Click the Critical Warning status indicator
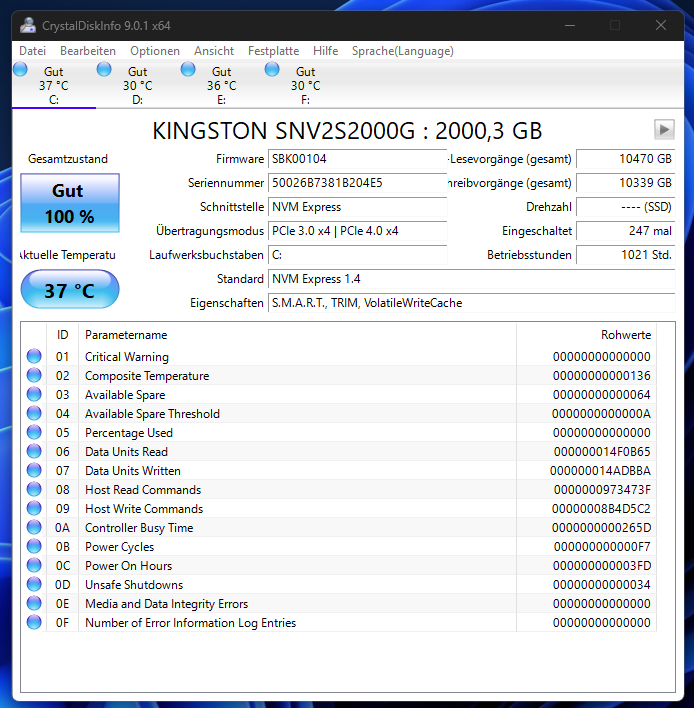The width and height of the screenshot is (694, 708). (x=34, y=356)
